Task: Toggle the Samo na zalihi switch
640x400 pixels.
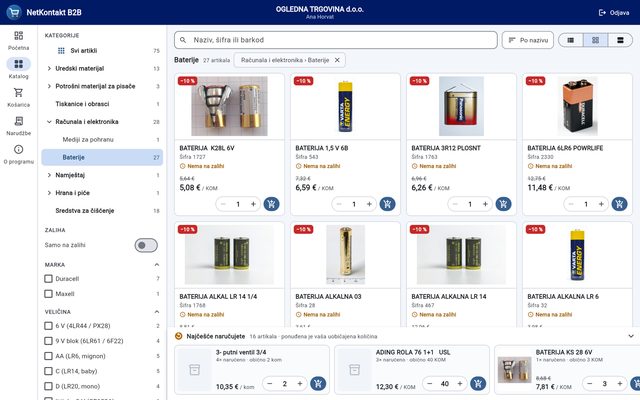Action: (x=146, y=245)
